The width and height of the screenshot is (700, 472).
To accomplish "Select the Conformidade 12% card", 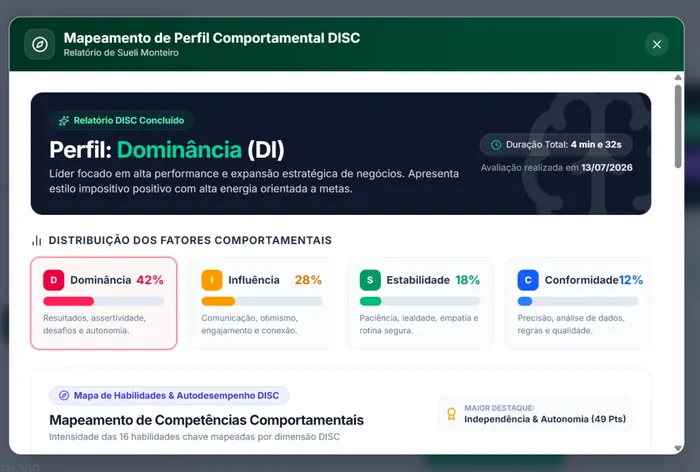I will tap(578, 303).
